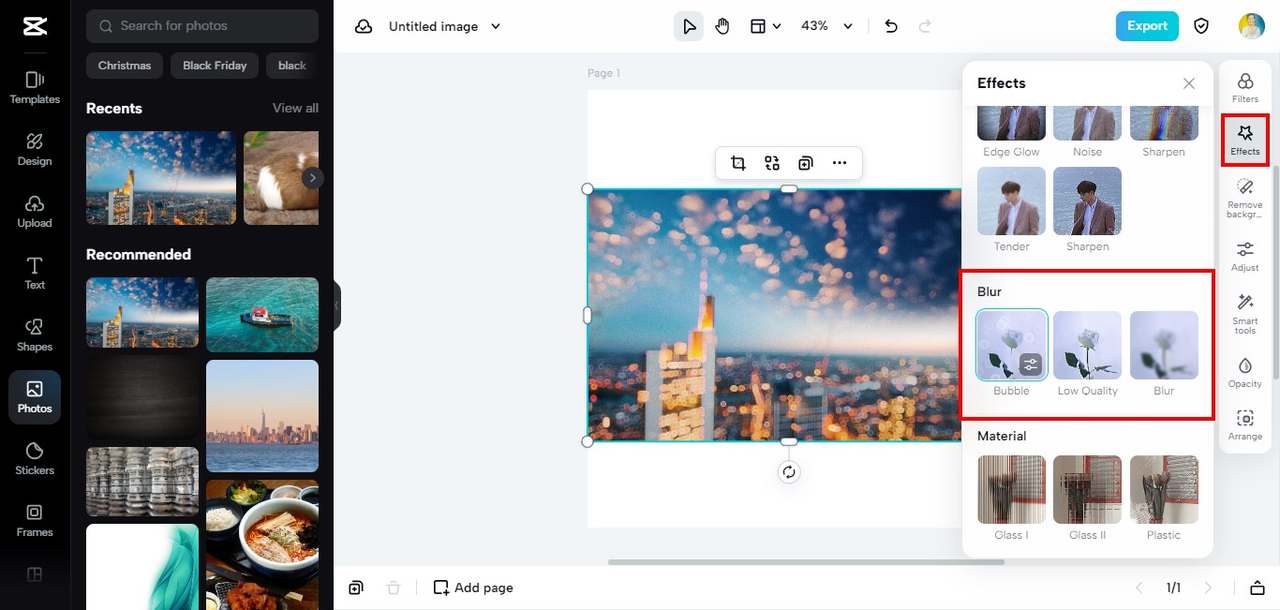Apply the Low Quality blur effect
This screenshot has height=610, width=1280.
tap(1087, 345)
